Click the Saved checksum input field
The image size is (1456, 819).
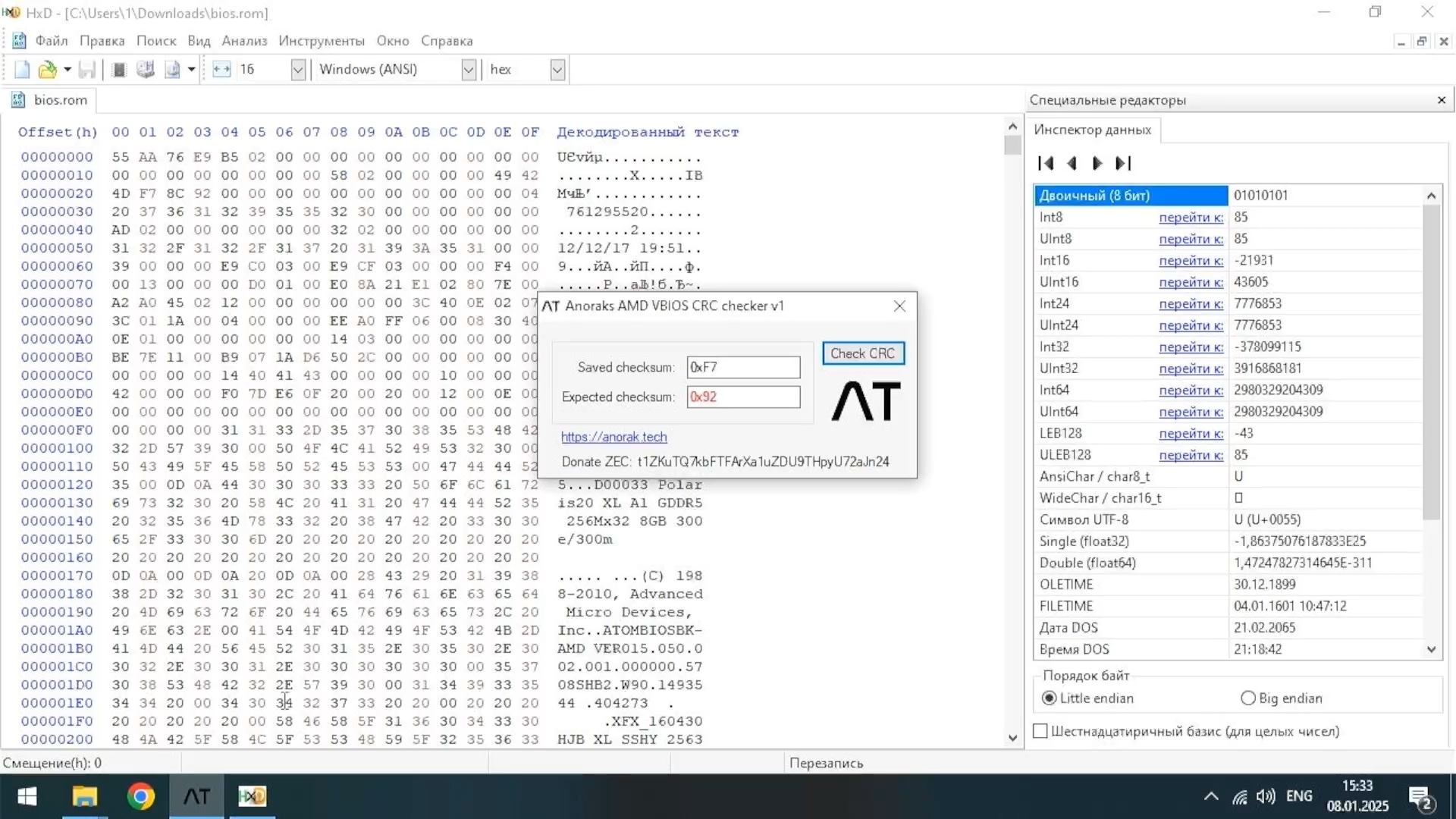point(743,367)
